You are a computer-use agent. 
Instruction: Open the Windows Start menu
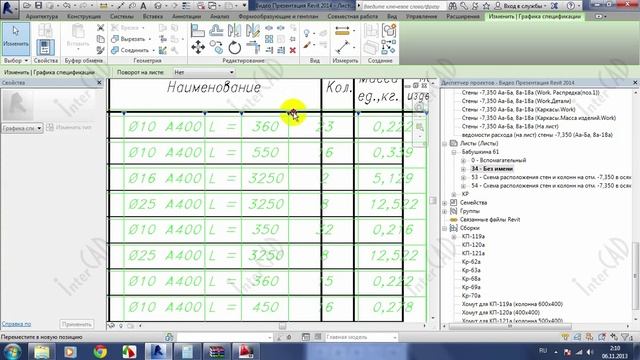tap(12, 351)
